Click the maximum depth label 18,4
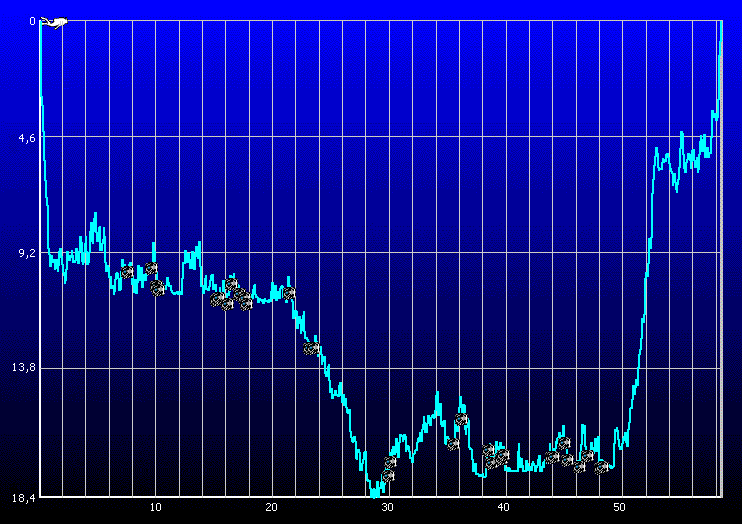742x524 pixels. click(x=24, y=498)
